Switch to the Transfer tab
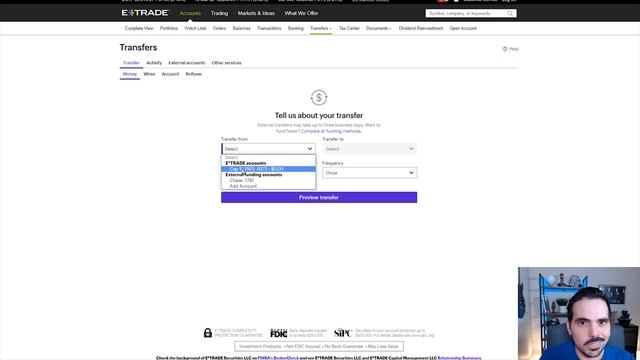 pyautogui.click(x=131, y=63)
